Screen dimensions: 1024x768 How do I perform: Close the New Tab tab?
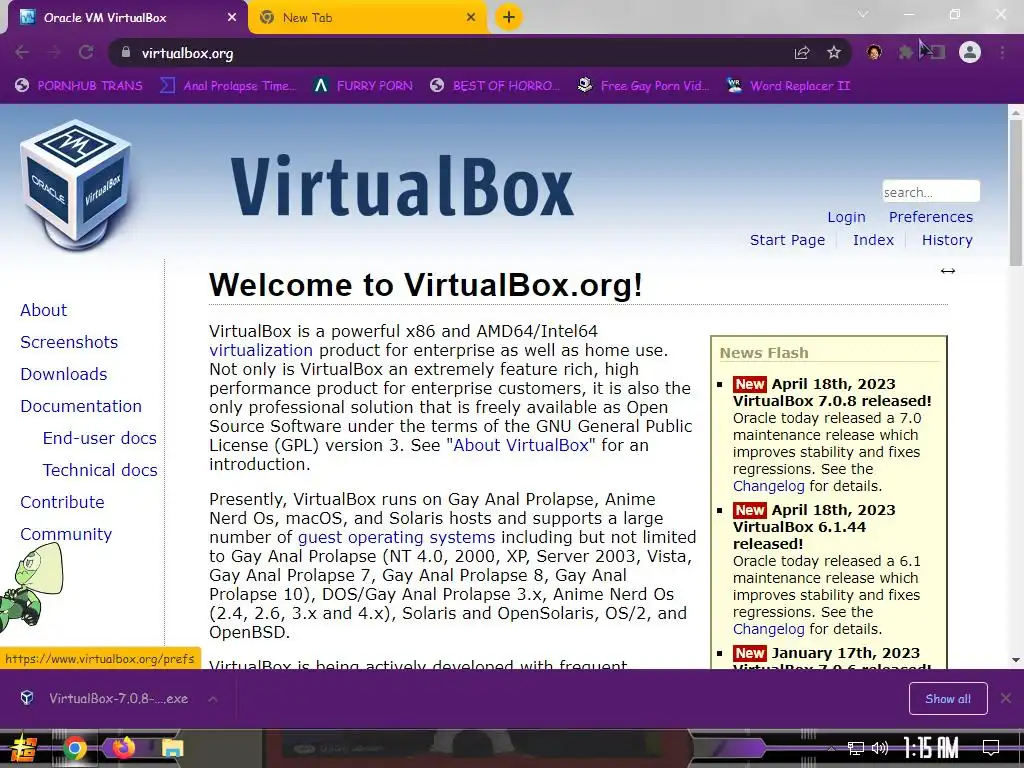471,18
